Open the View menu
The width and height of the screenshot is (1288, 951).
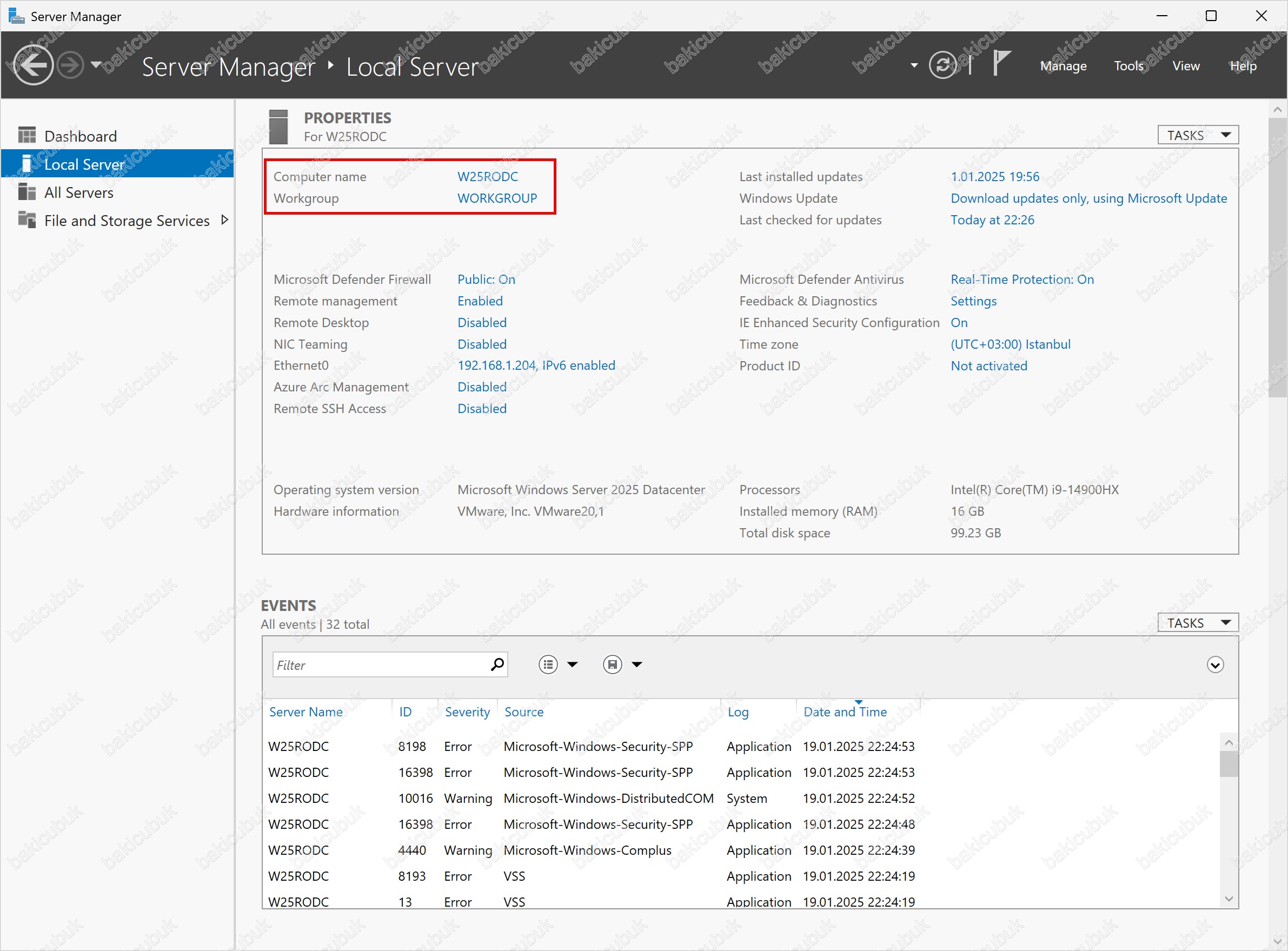coord(1185,65)
